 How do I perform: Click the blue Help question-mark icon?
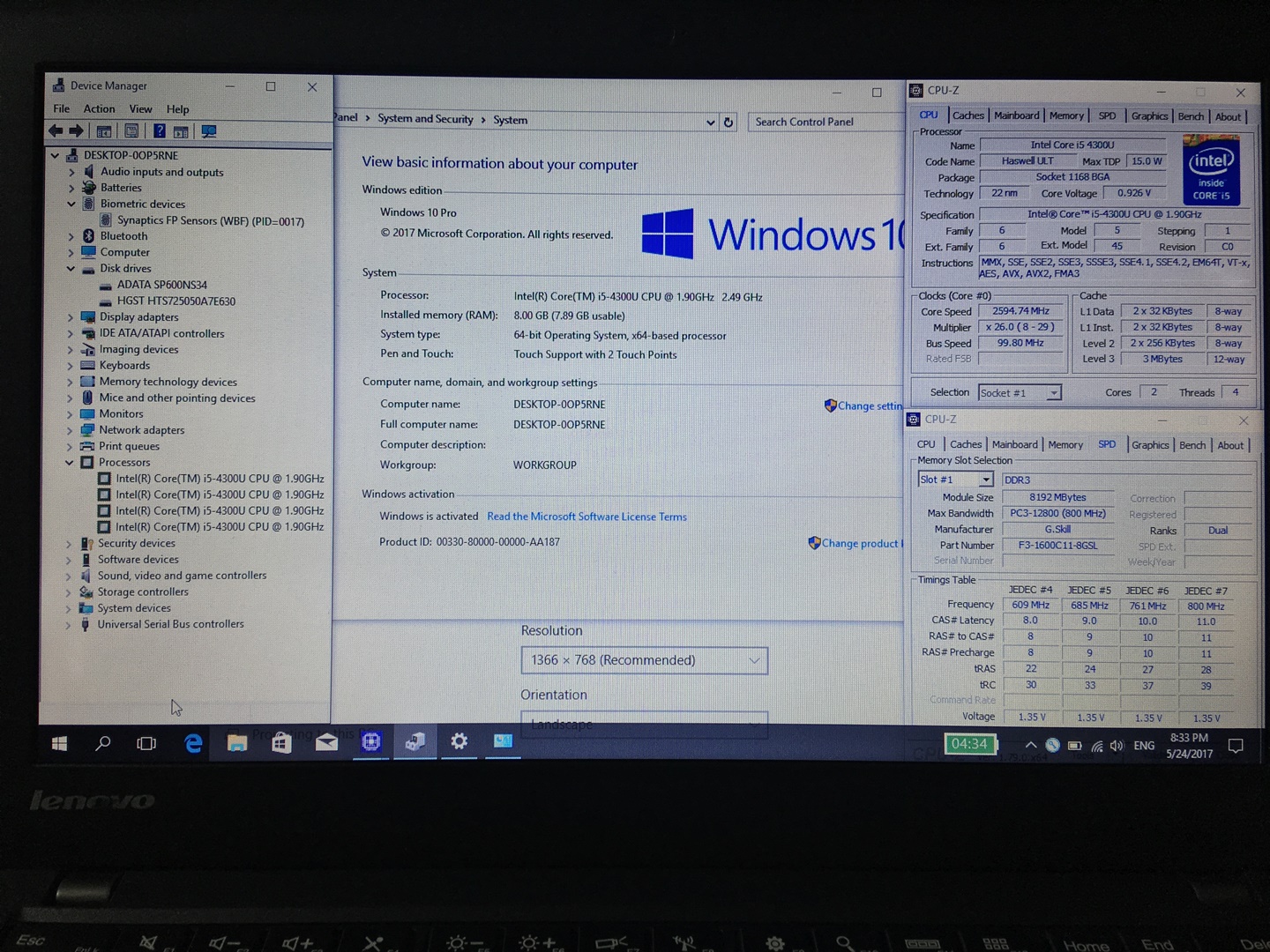tap(159, 131)
